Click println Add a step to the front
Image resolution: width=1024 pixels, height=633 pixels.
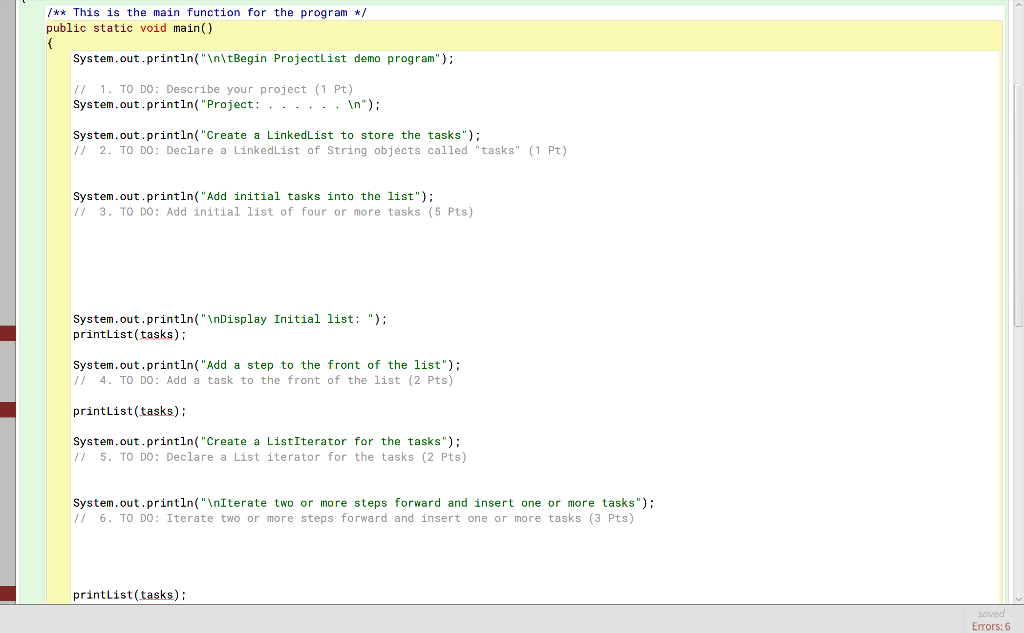point(266,365)
